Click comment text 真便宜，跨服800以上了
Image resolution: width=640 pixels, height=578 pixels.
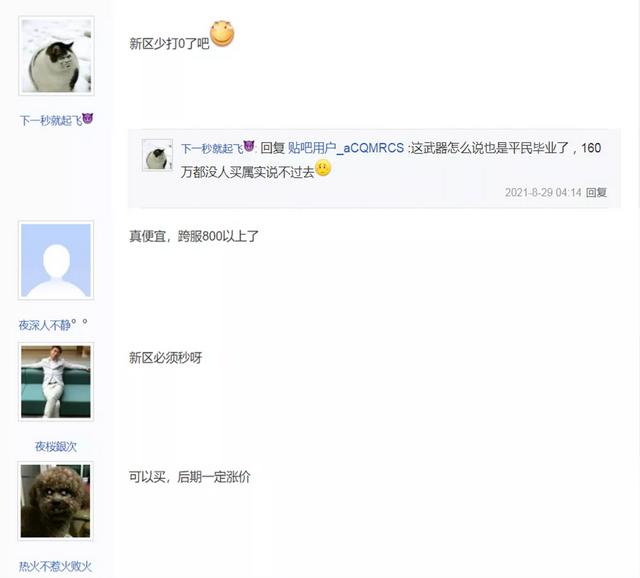pos(194,236)
